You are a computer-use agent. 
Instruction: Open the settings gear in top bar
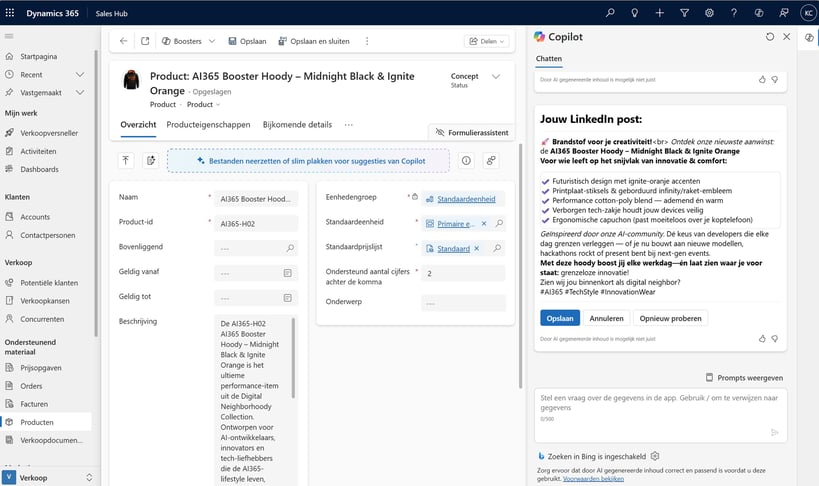tap(709, 13)
